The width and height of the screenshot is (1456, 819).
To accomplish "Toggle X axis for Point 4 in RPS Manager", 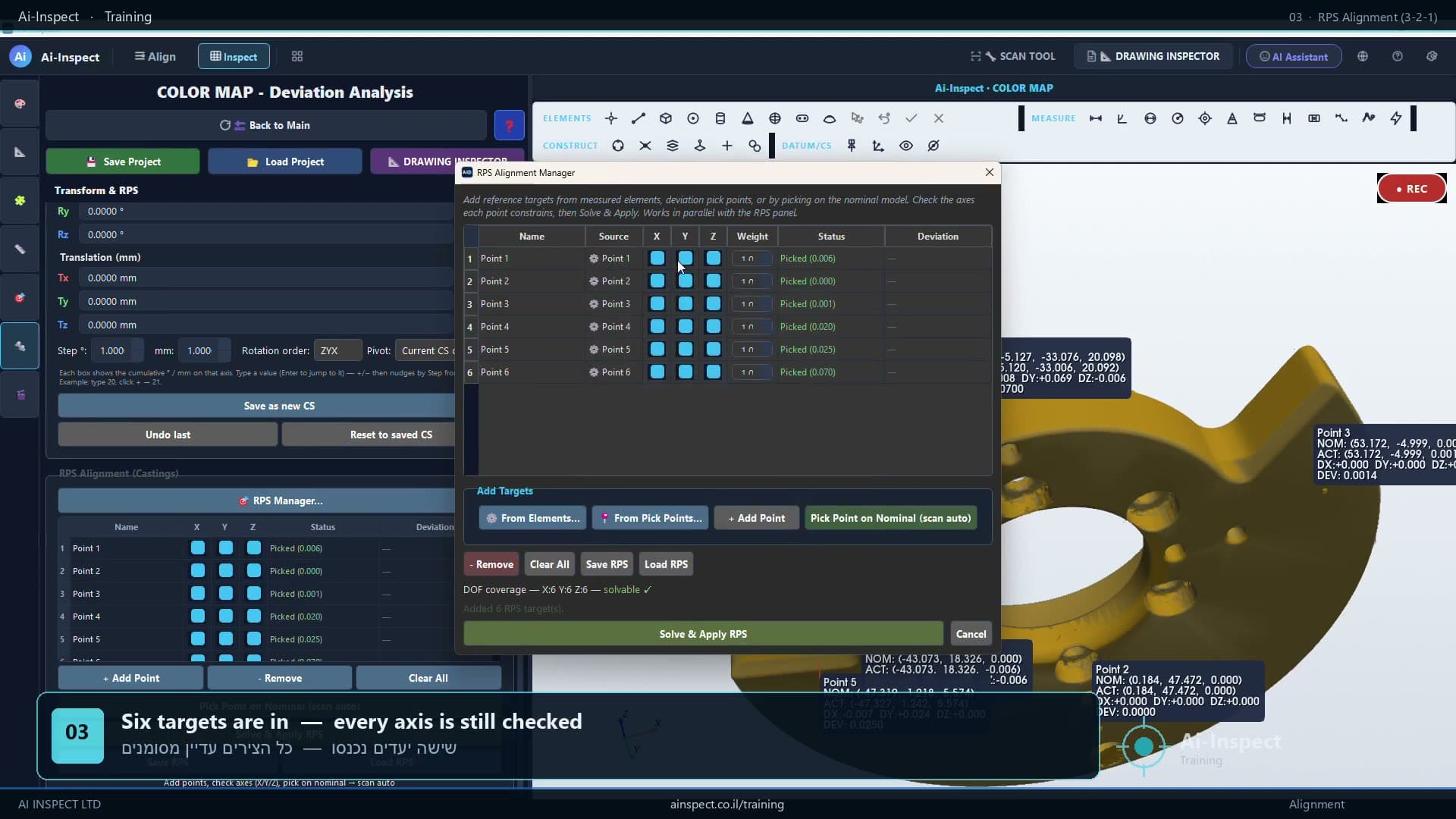I will pyautogui.click(x=657, y=327).
